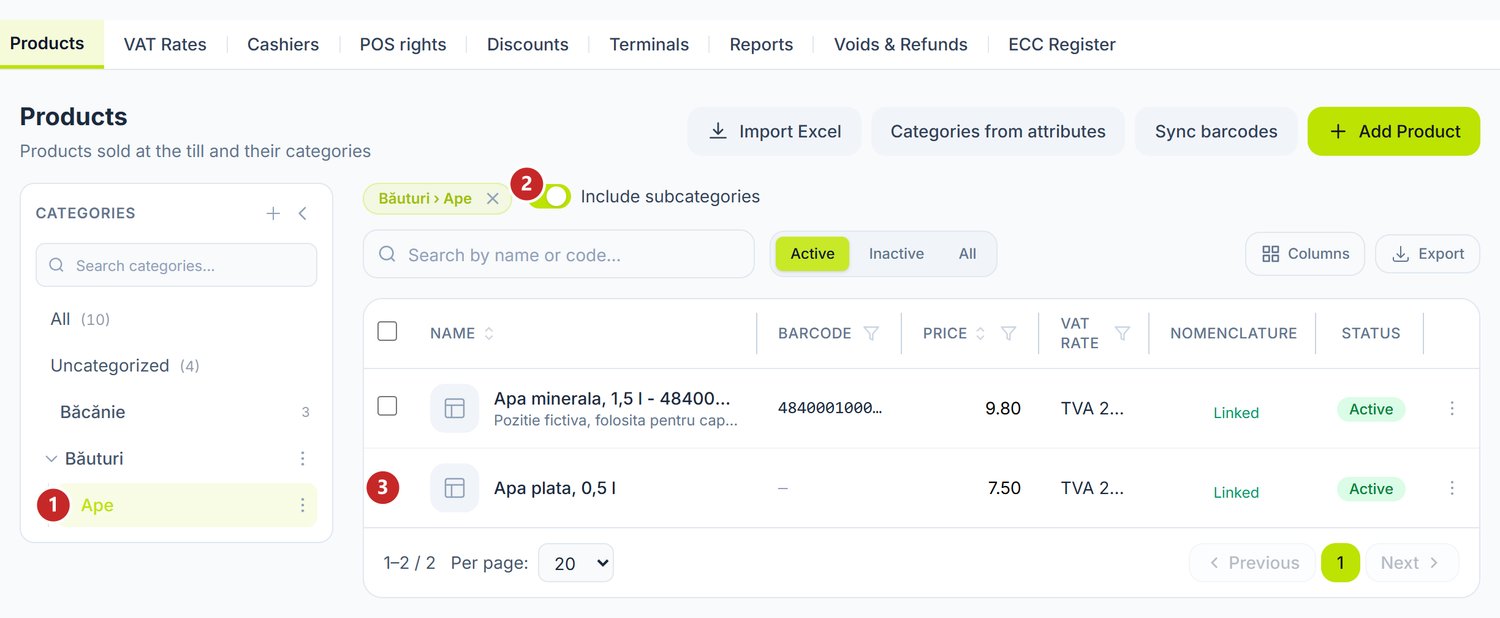Click Categories from attributes
This screenshot has height=618, width=1500.
pyautogui.click(x=998, y=131)
